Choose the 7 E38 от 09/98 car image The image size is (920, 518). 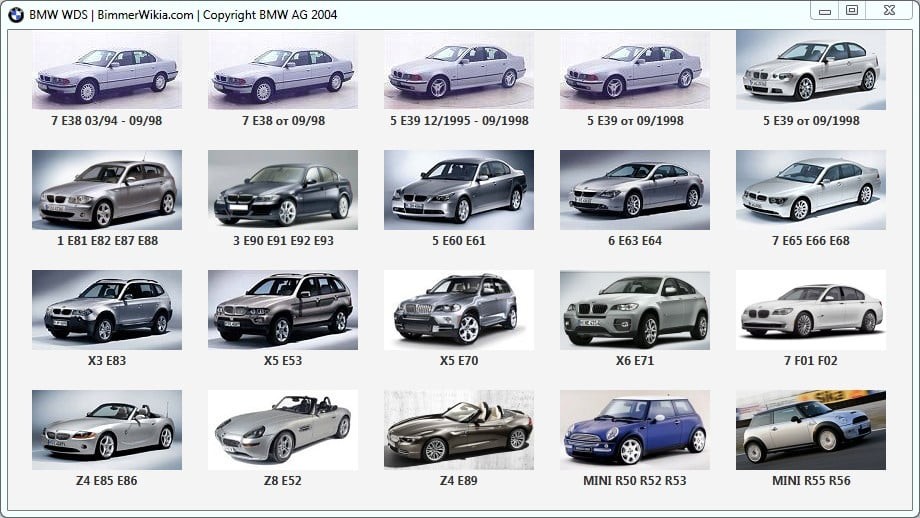tap(283, 70)
